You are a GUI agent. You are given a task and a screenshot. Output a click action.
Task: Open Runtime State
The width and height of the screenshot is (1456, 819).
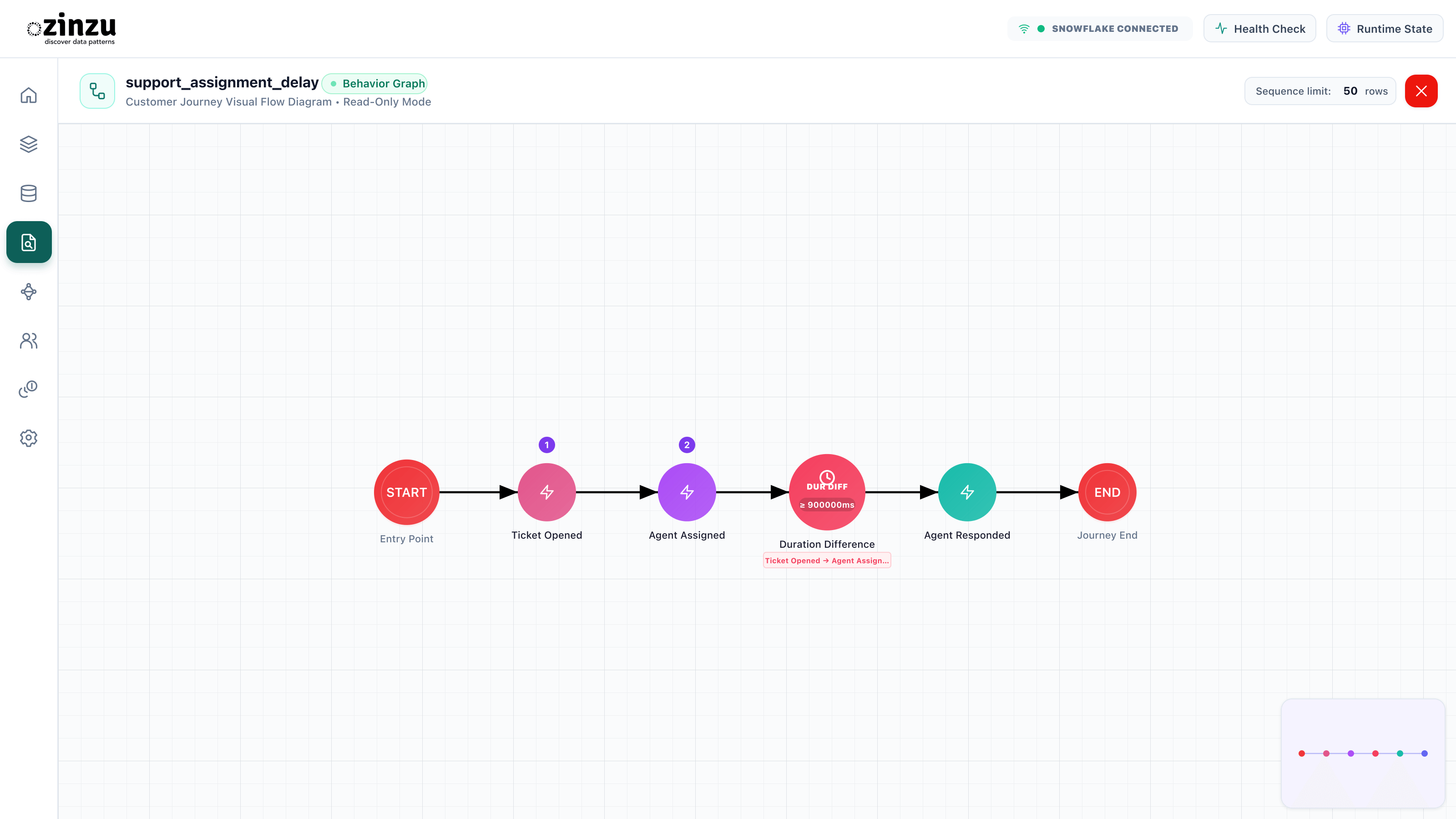1385,29
